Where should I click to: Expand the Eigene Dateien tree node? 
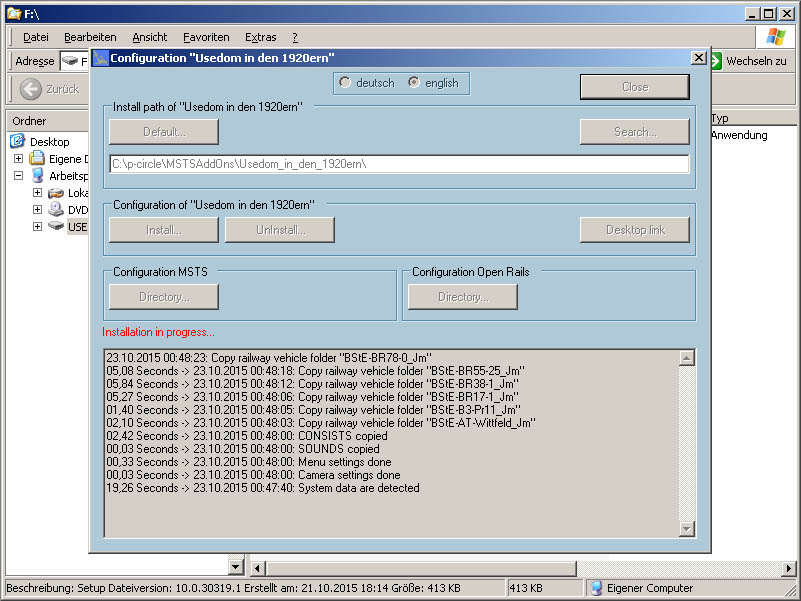click(x=18, y=159)
